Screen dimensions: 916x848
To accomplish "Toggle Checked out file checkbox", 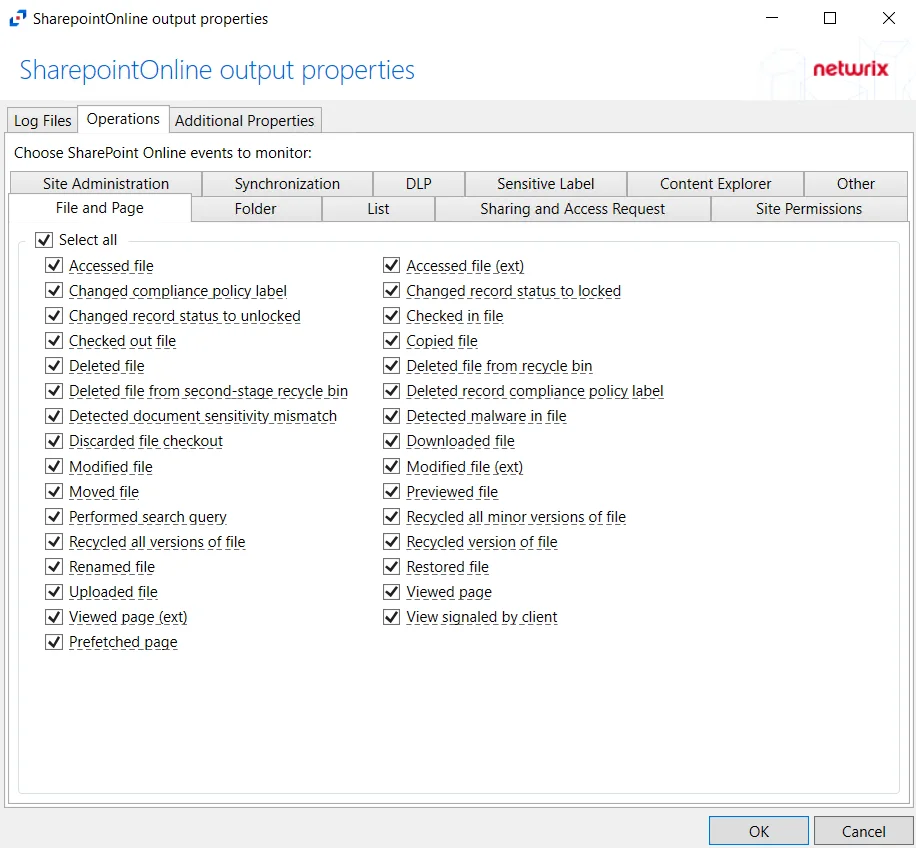I will [x=54, y=340].
